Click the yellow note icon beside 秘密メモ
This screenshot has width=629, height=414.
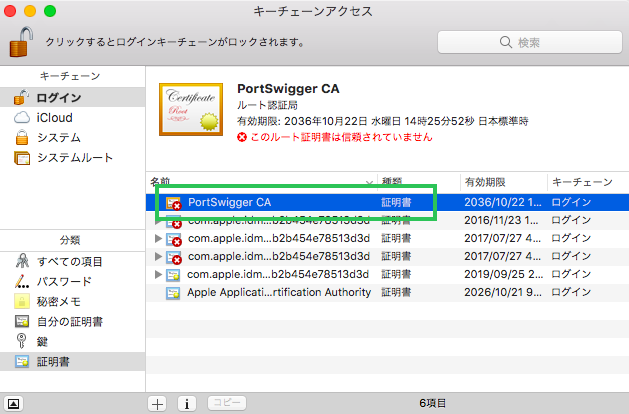point(22,301)
